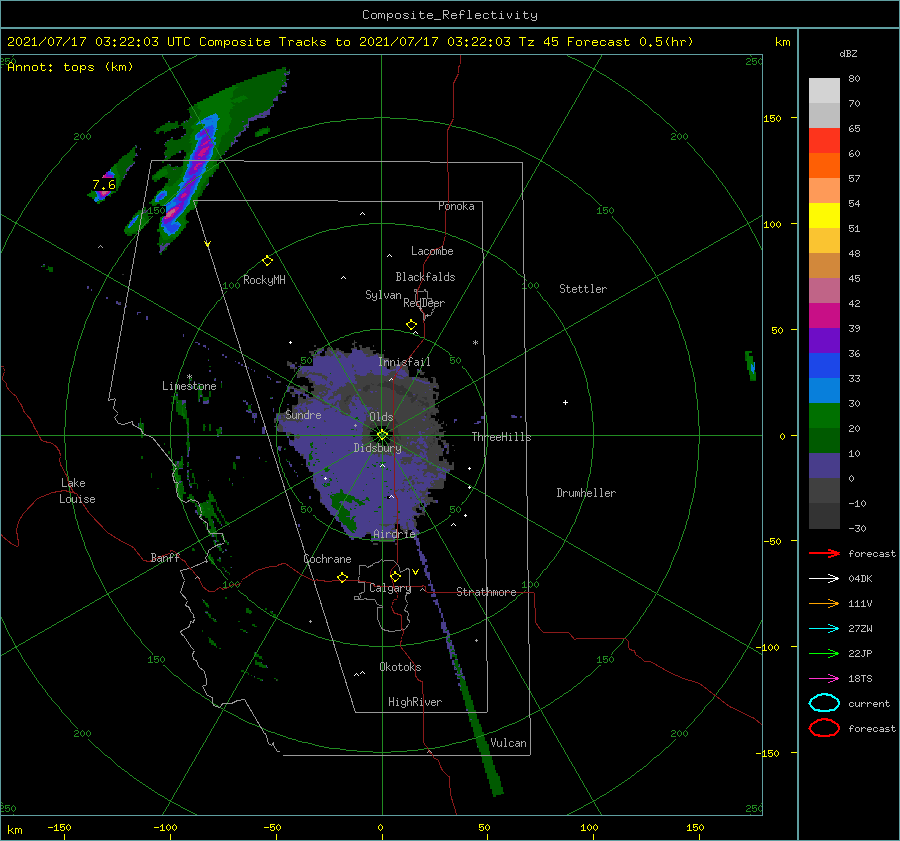900x841 pixels.
Task: Click the 20 dBZ green color swatch
Action: tap(824, 416)
